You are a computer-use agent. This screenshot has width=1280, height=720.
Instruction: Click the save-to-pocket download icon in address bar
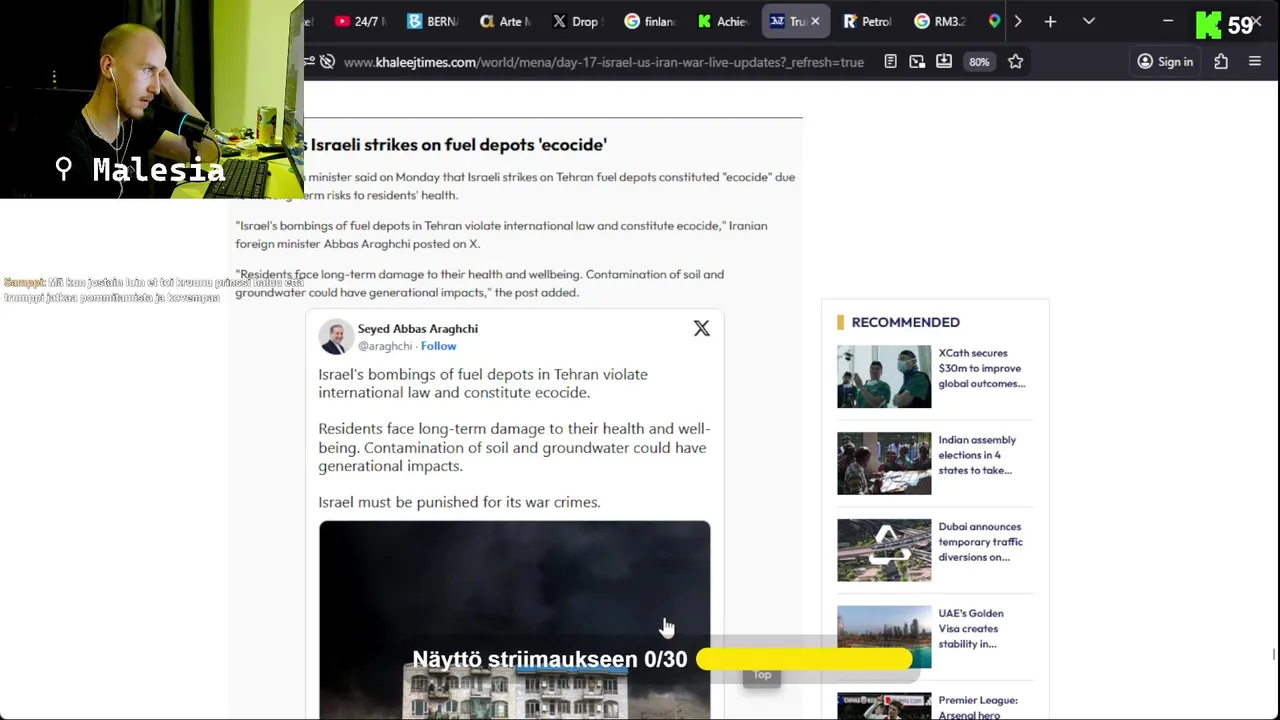point(944,62)
